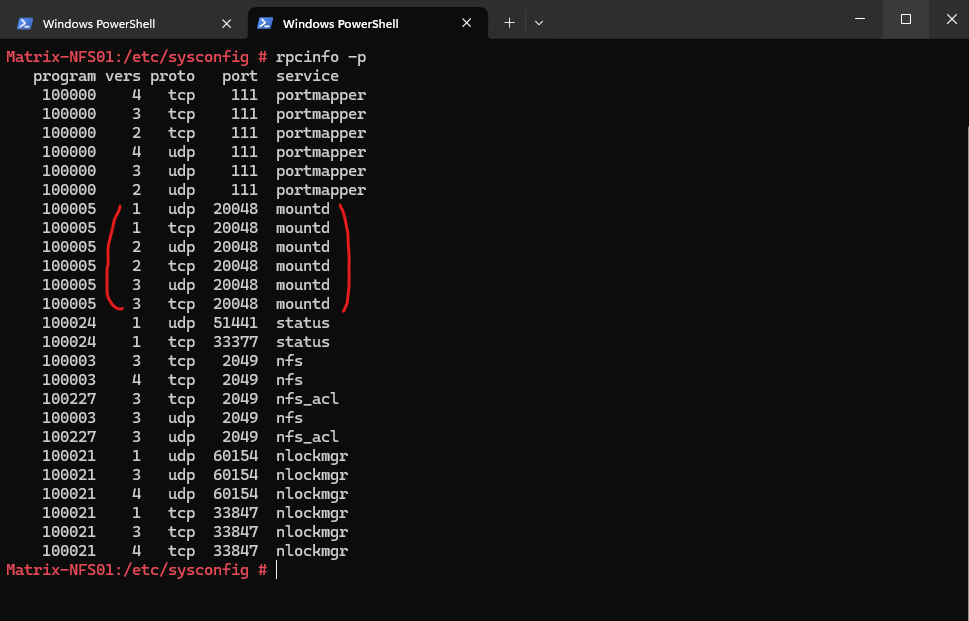This screenshot has height=621, width=969.
Task: Click the service column header text
Action: (307, 76)
